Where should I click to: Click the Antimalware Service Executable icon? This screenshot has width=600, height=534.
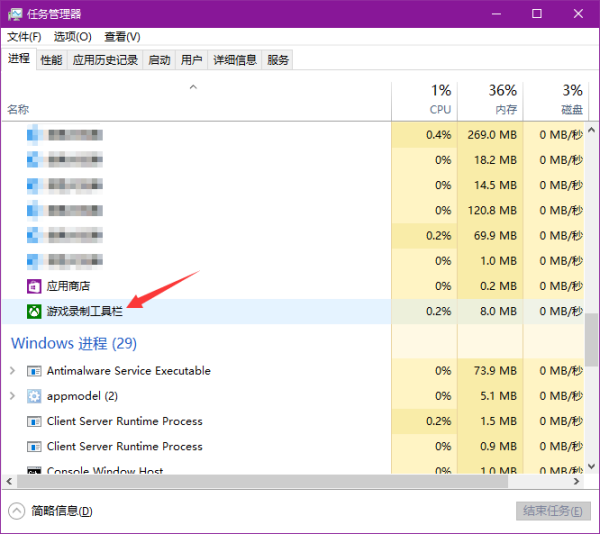(x=34, y=371)
